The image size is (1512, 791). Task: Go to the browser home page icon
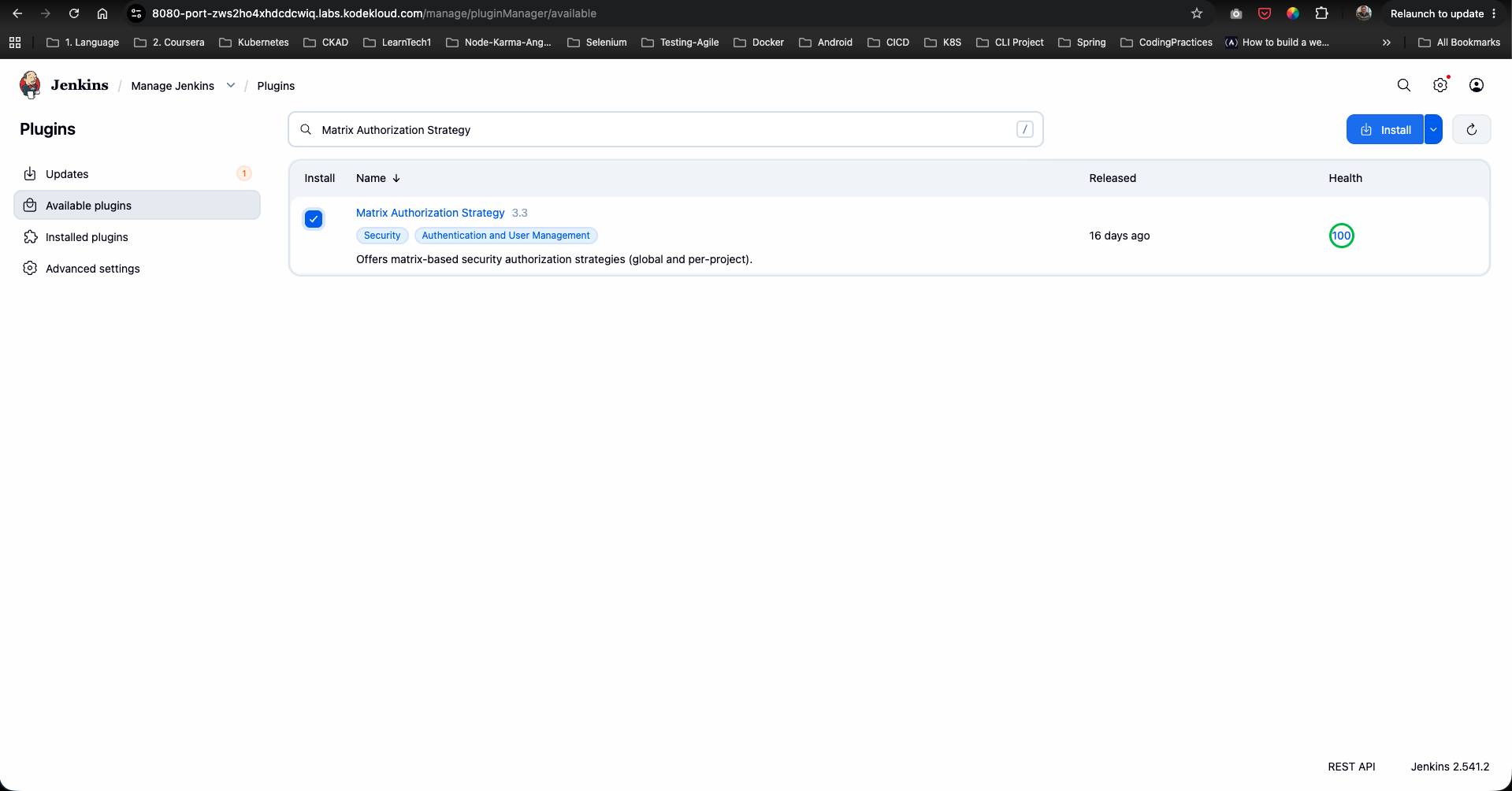(x=102, y=13)
